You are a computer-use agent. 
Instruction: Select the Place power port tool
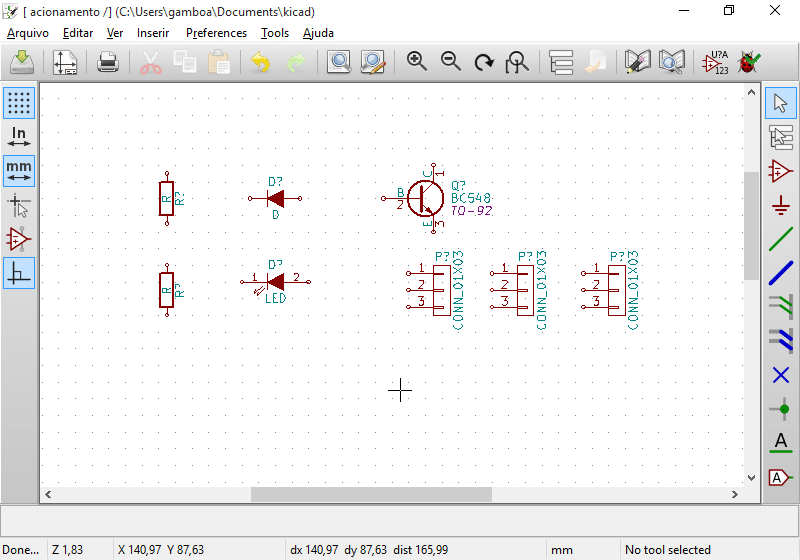click(x=781, y=206)
